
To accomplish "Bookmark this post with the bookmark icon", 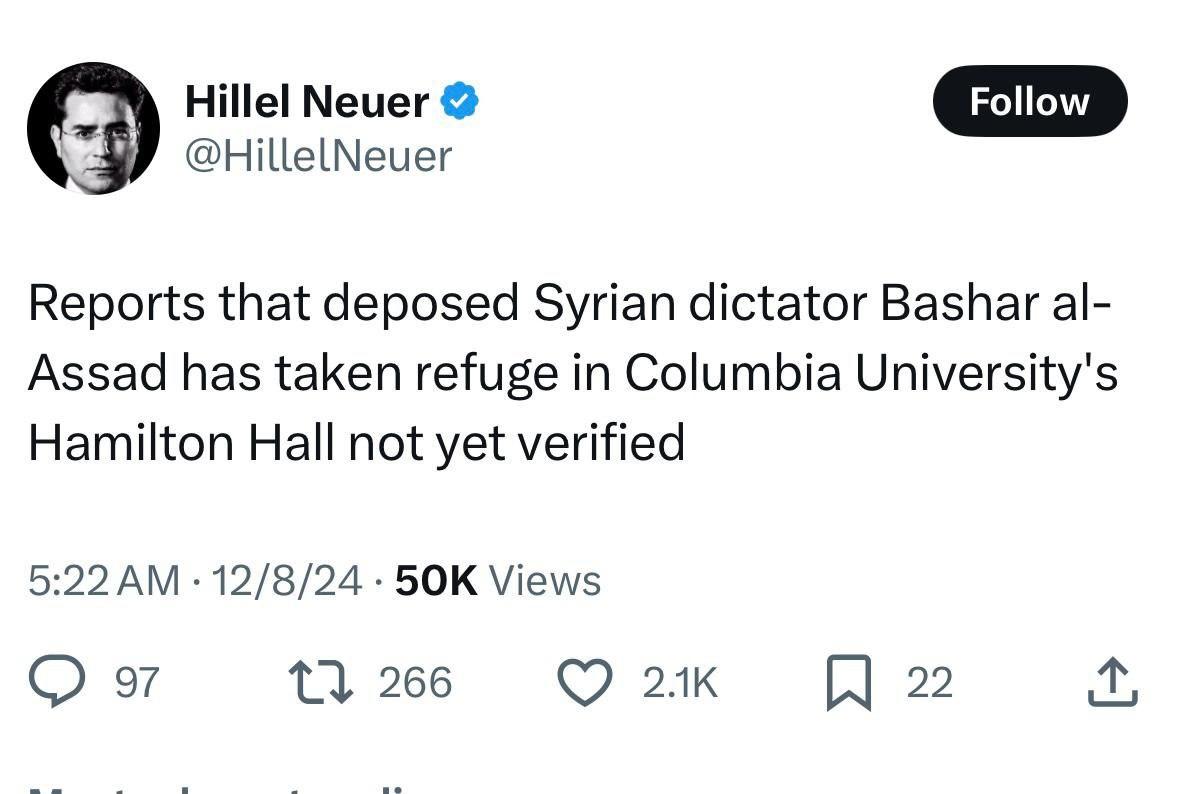I will click(x=849, y=684).
